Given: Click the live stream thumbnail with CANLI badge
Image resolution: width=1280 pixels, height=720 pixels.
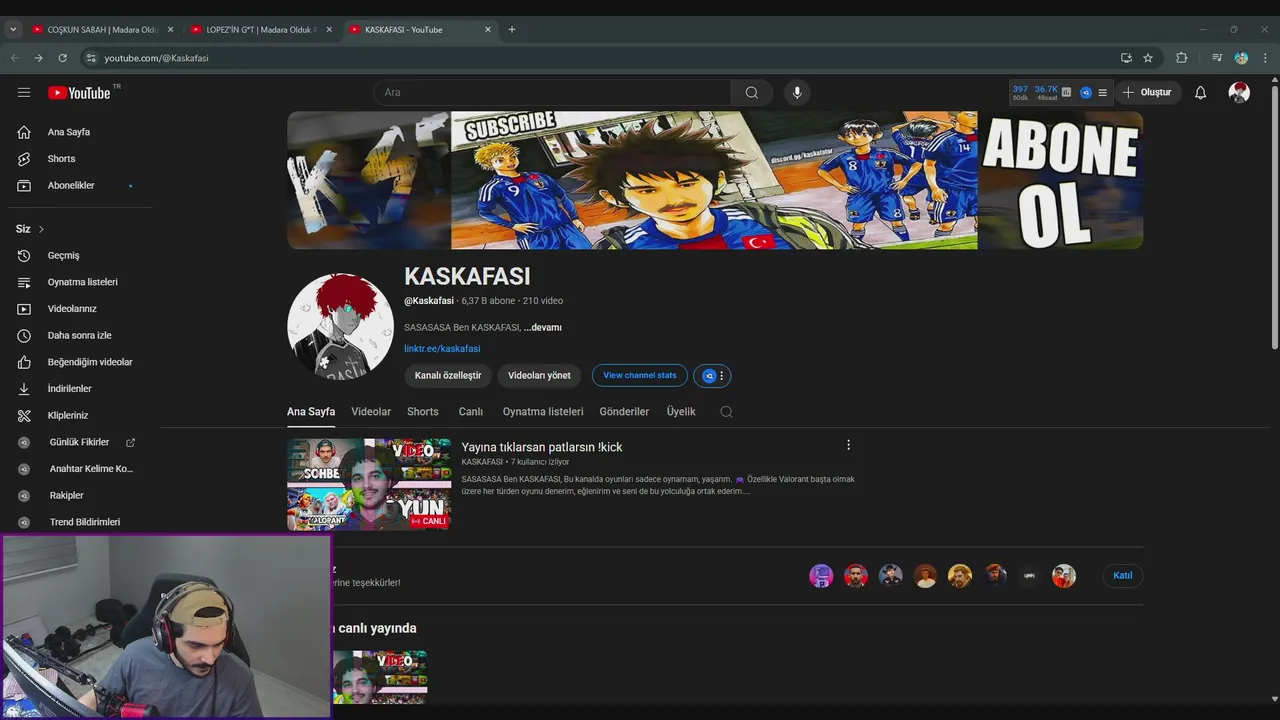Looking at the screenshot, I should pos(369,484).
